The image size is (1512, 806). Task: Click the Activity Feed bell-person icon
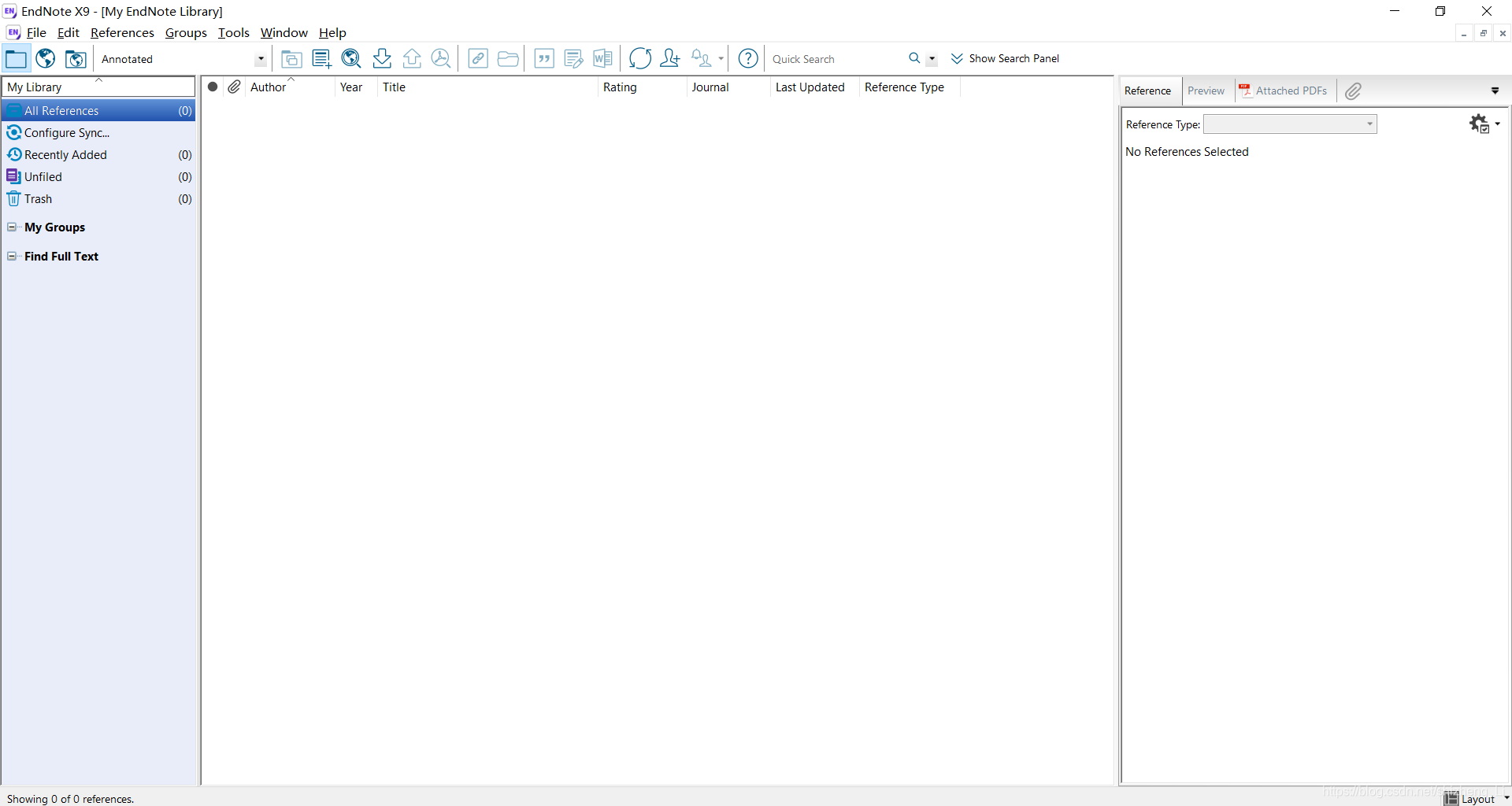click(x=701, y=59)
